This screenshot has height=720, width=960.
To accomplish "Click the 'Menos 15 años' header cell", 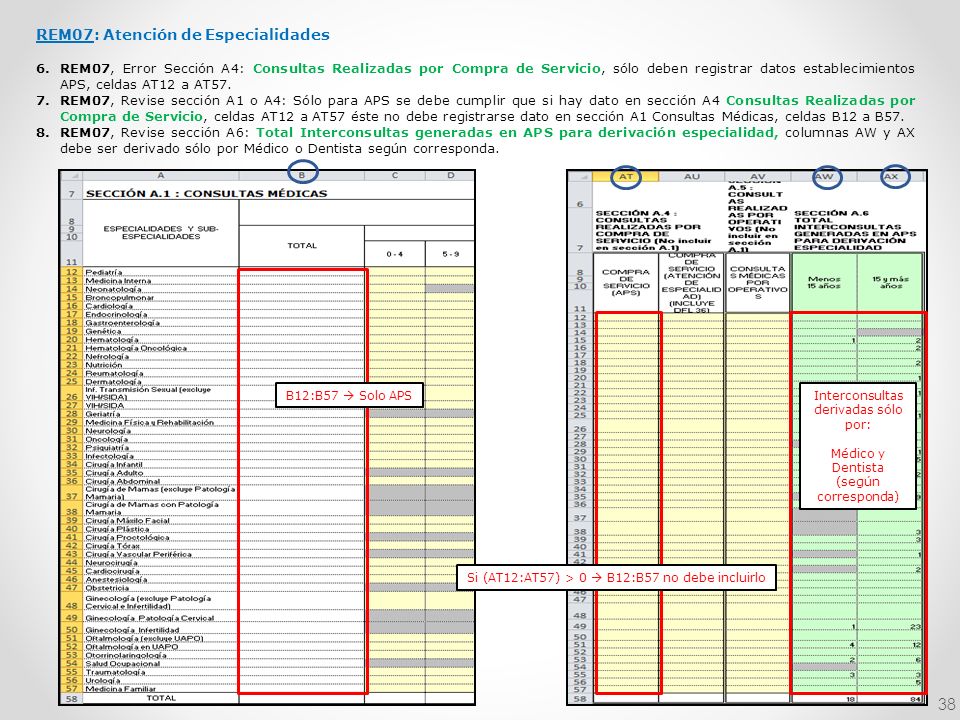I will coord(824,282).
